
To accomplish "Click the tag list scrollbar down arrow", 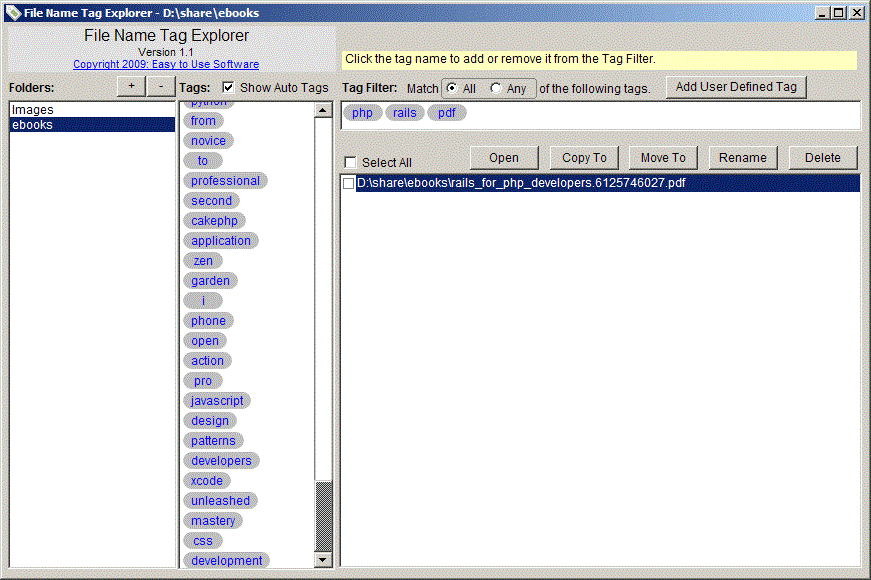I will [324, 561].
